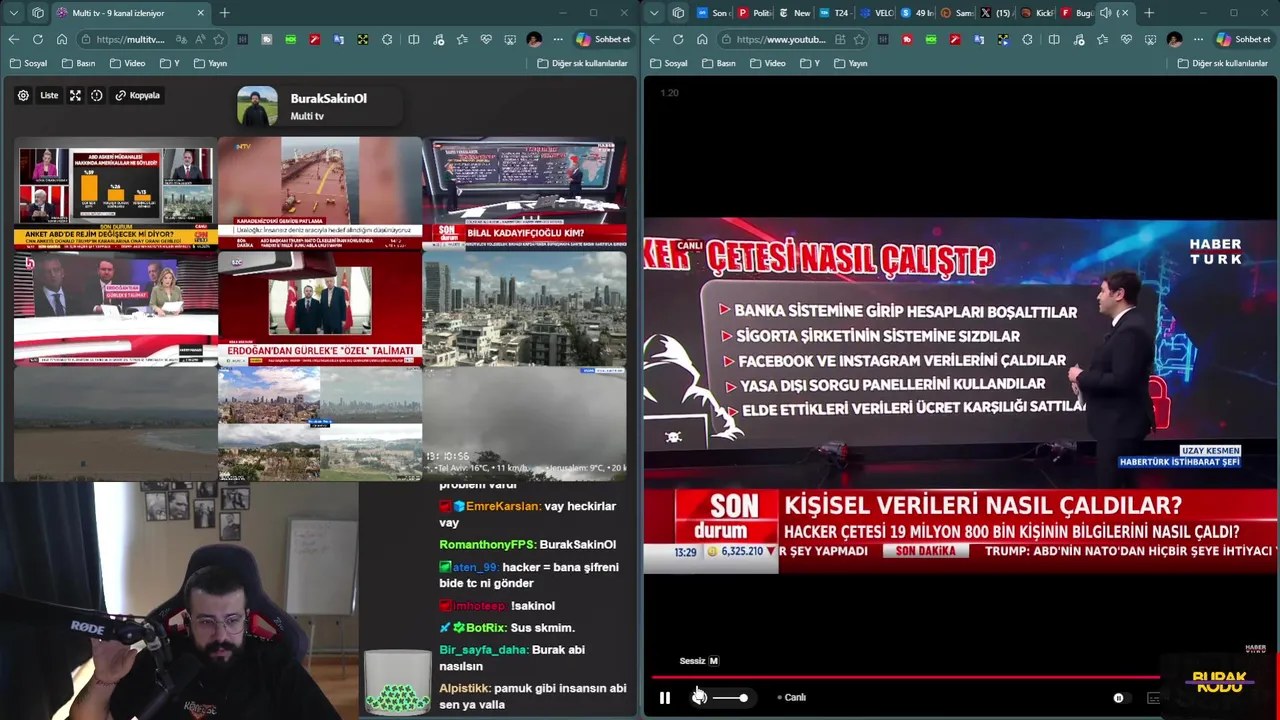Image resolution: width=1280 pixels, height=720 pixels.
Task: Open new tab in right browser
Action: coord(1149,13)
